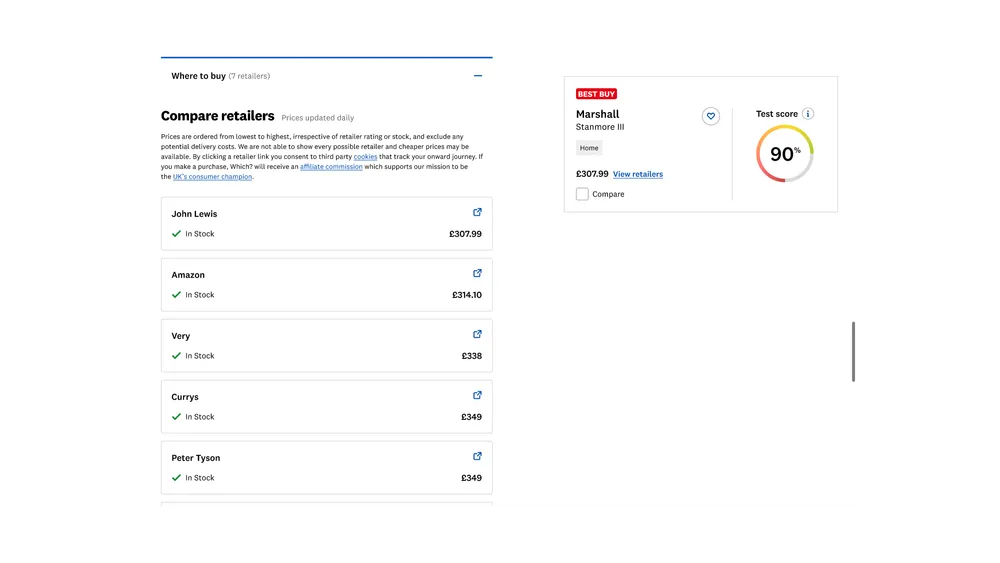Open Amazon external link icon
1000x563 pixels.
[477, 273]
